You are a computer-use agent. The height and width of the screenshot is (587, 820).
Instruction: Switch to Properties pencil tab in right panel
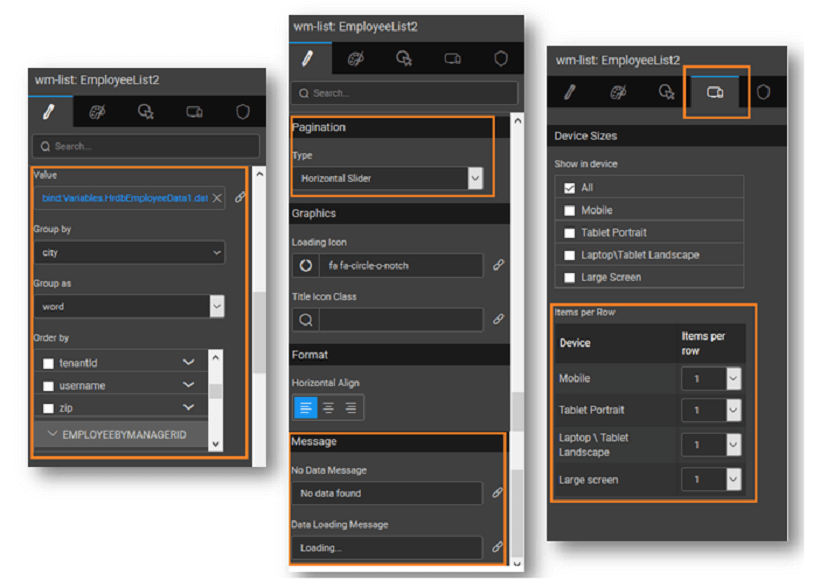(x=570, y=92)
